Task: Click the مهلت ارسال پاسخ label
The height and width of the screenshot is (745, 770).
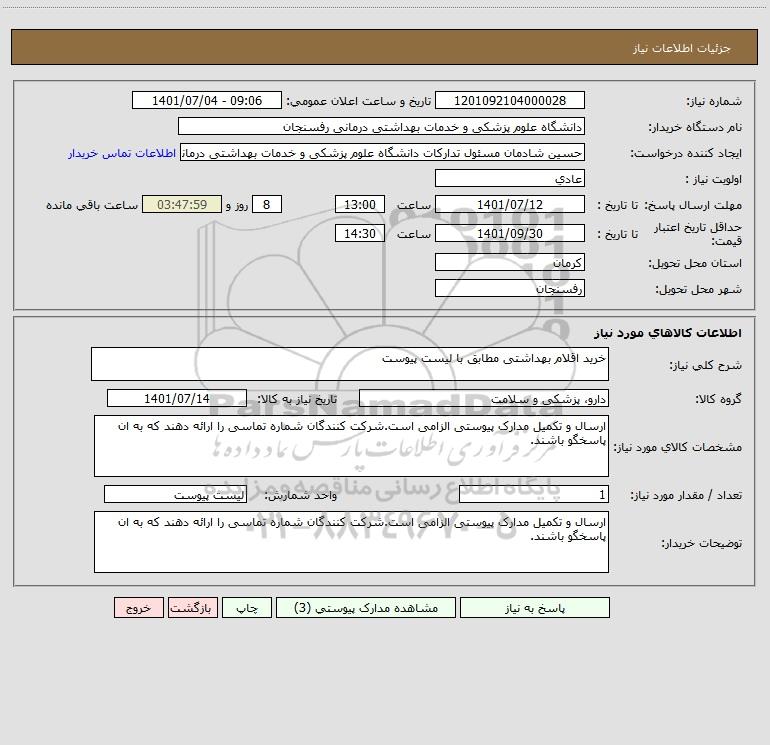Action: [x=693, y=205]
